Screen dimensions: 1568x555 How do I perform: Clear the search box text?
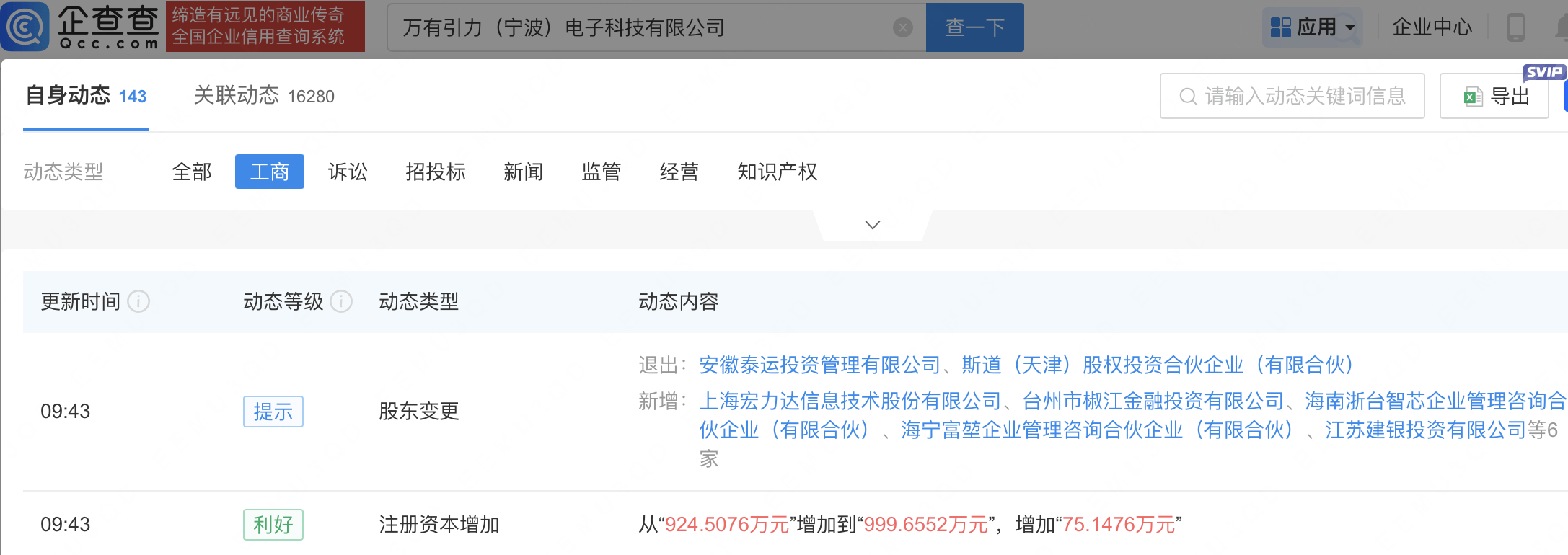click(x=902, y=27)
